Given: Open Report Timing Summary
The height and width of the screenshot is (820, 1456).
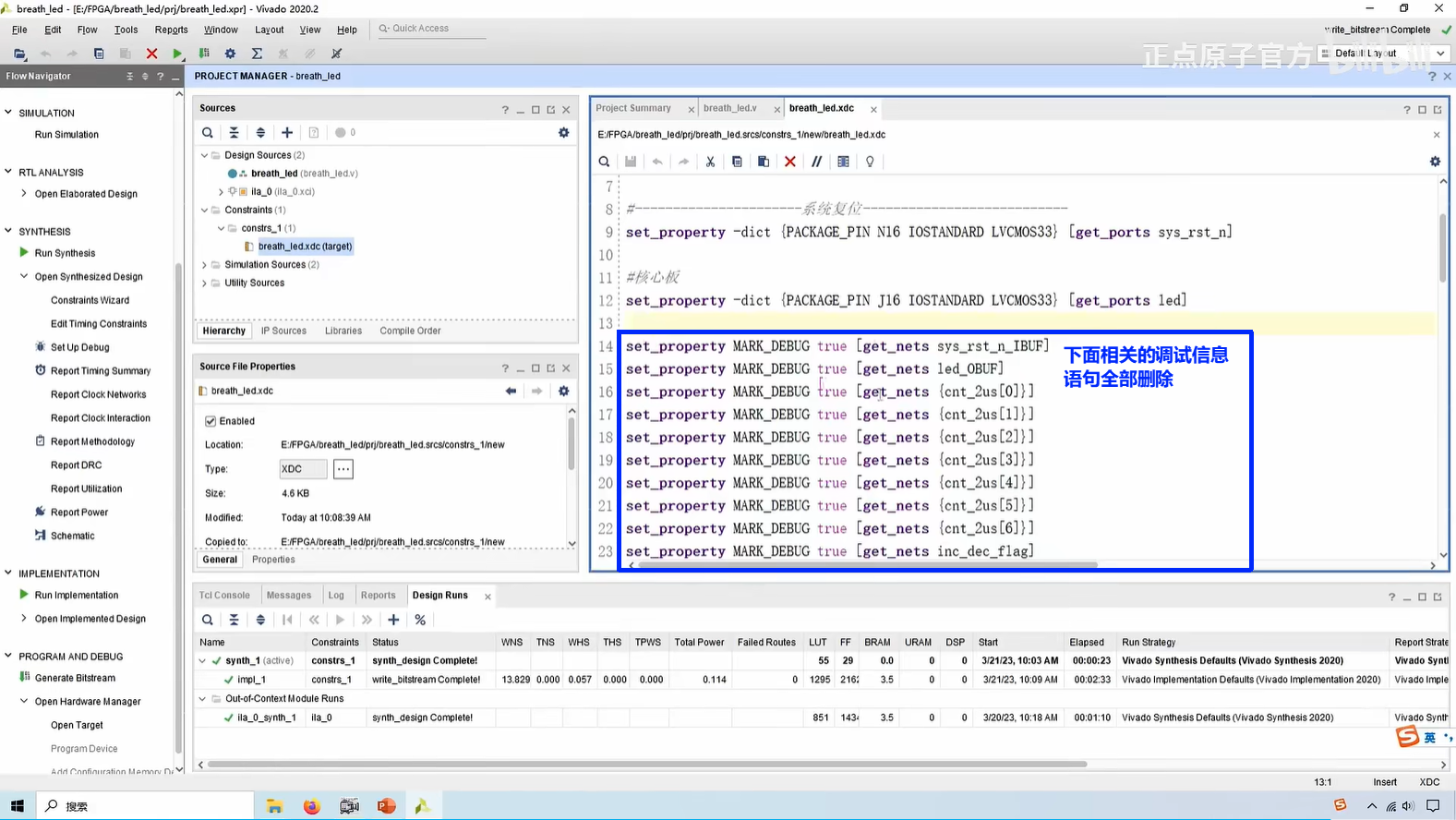Looking at the screenshot, I should pos(101,371).
